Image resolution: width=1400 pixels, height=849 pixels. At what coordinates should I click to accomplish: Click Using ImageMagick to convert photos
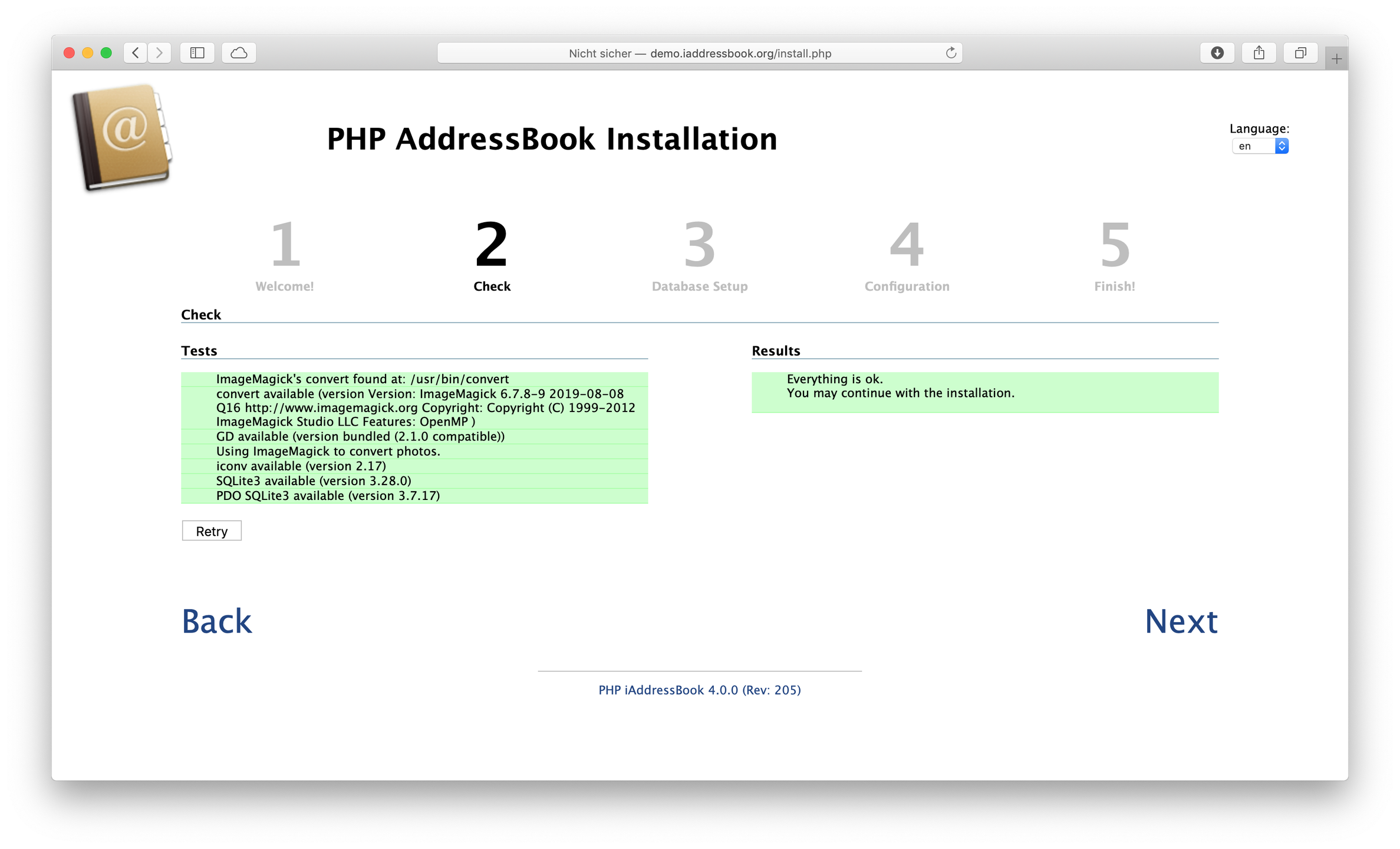coord(414,451)
